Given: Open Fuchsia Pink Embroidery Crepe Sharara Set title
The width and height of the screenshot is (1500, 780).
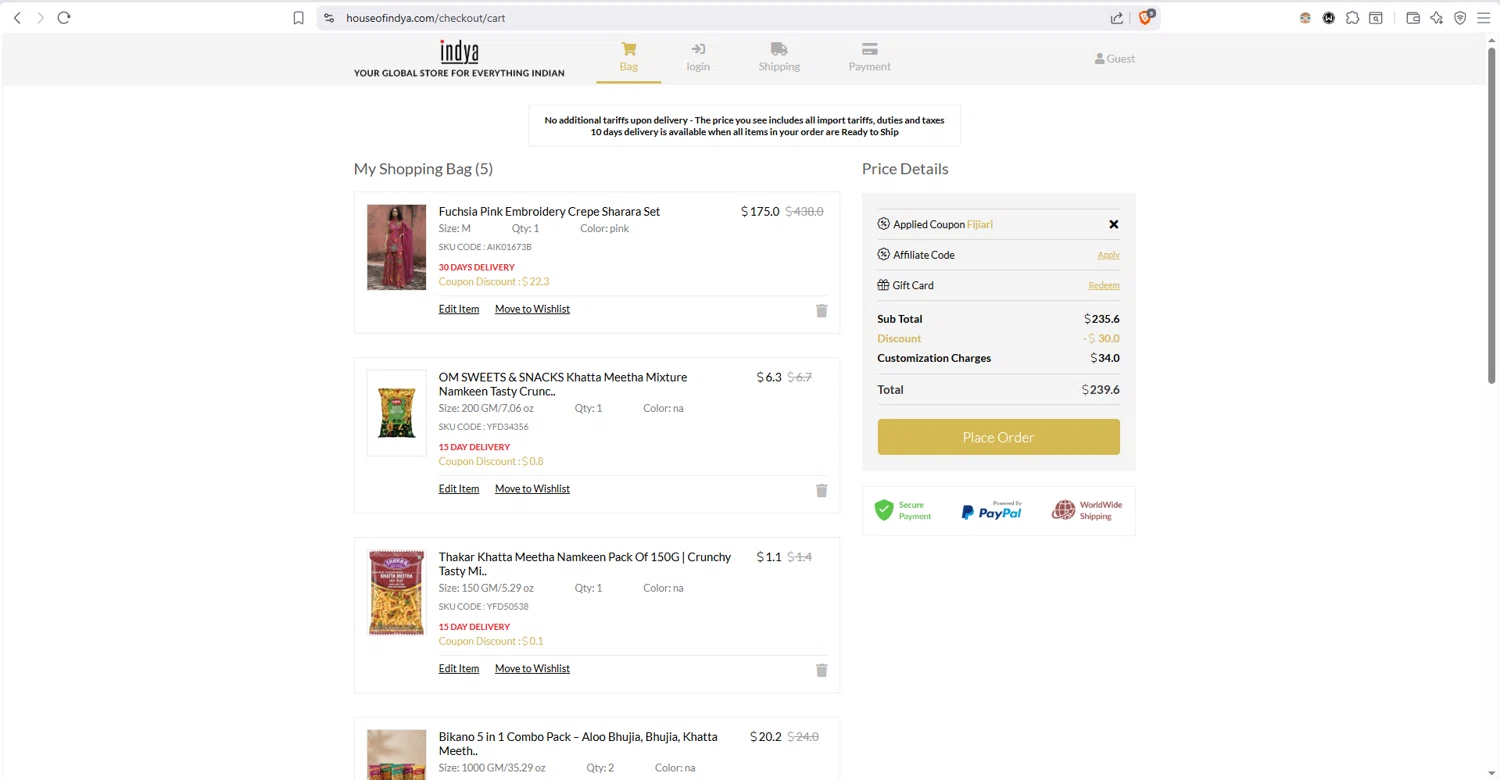Looking at the screenshot, I should [x=549, y=212].
